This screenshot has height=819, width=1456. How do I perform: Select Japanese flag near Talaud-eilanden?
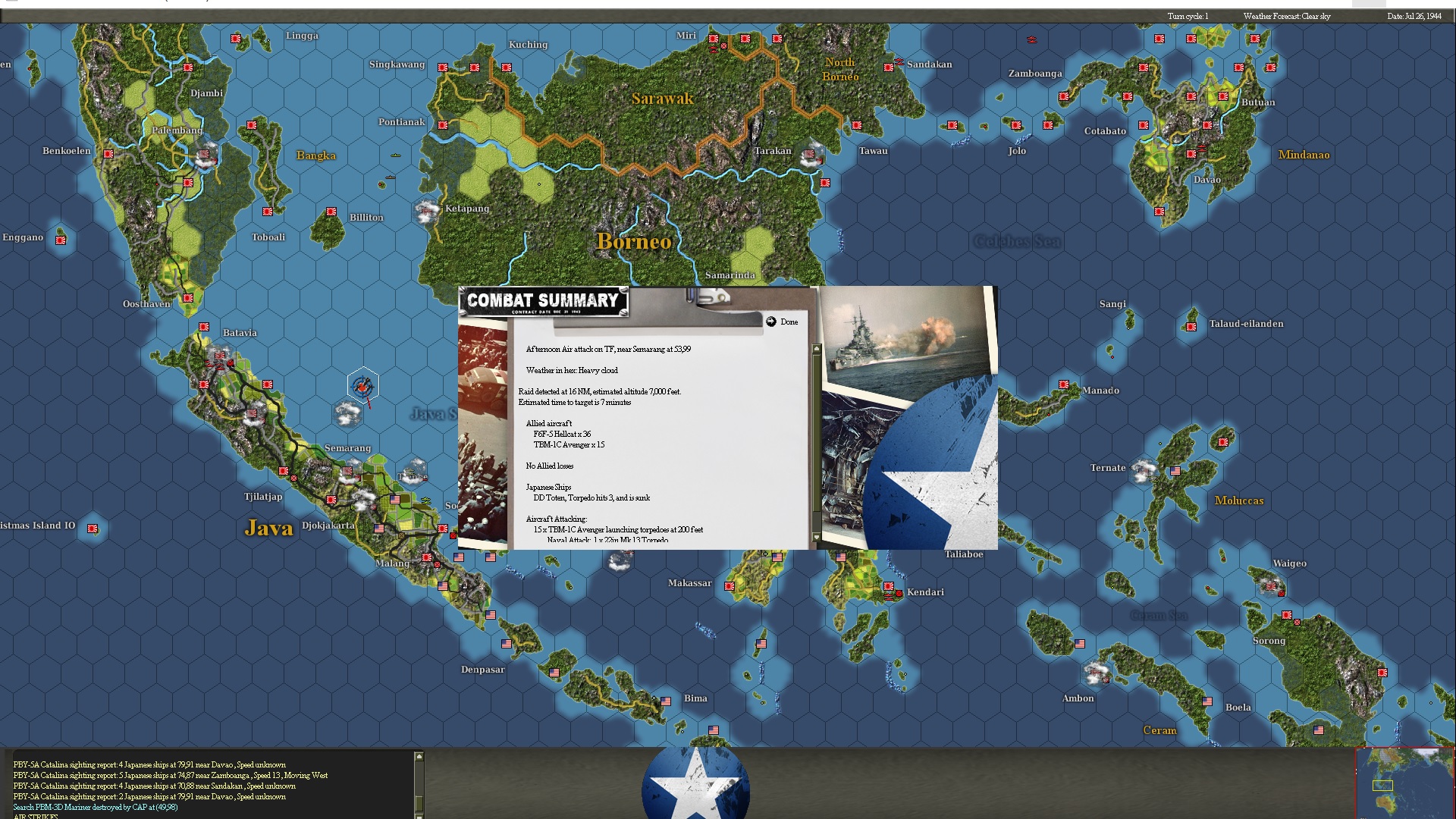point(1191,327)
